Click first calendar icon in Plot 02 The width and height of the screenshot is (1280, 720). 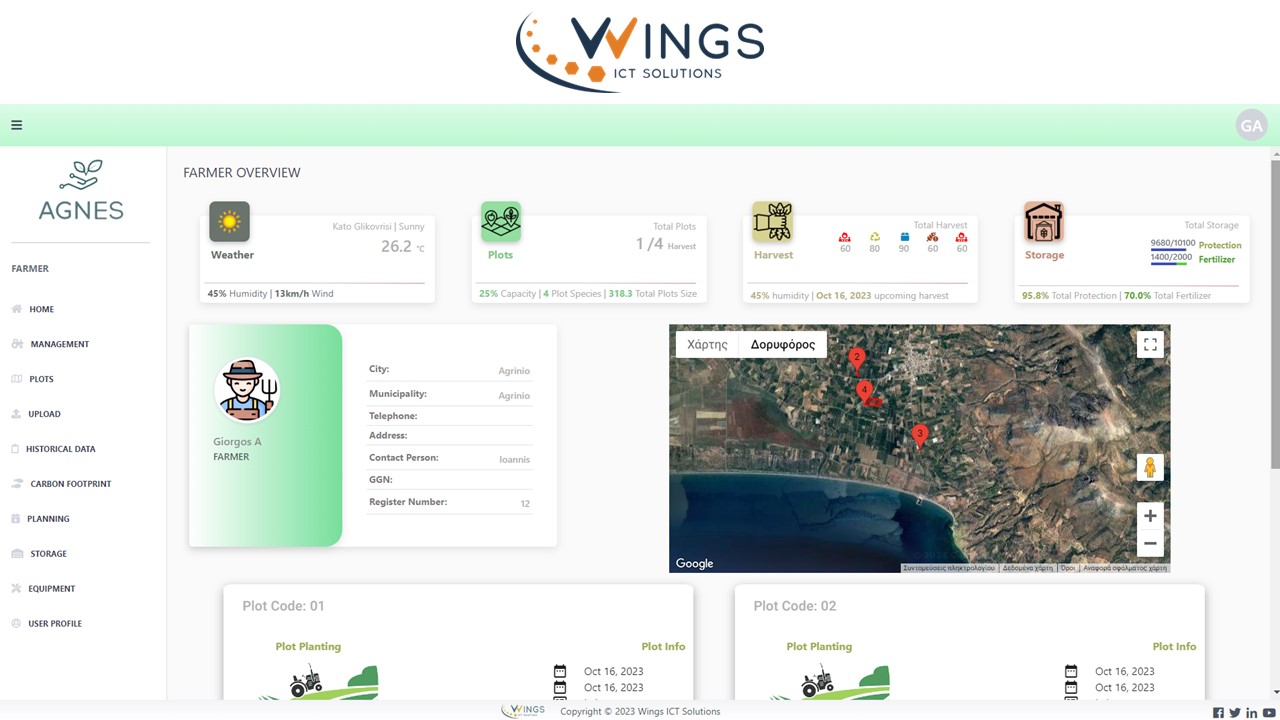[x=1071, y=671]
